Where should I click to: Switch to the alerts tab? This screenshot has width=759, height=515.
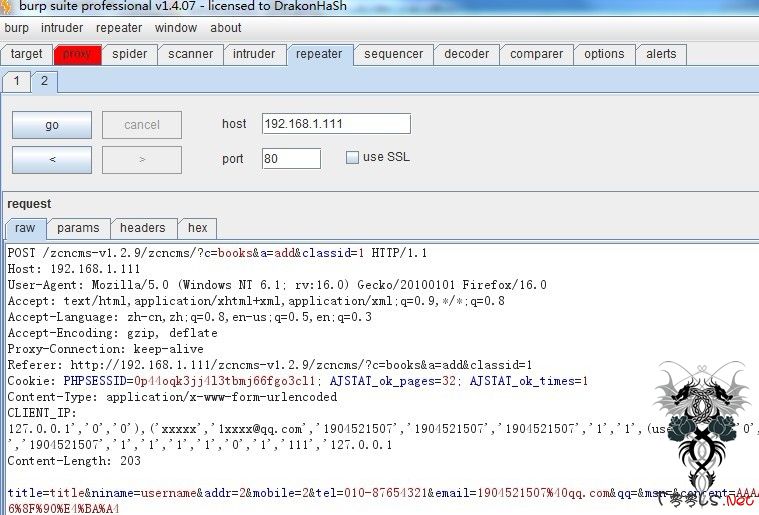[x=661, y=54]
